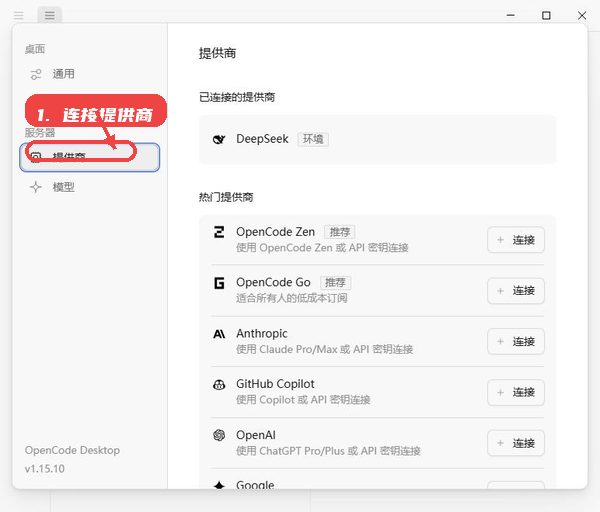
Task: Click the OpenAI logo icon
Action: click(219, 435)
